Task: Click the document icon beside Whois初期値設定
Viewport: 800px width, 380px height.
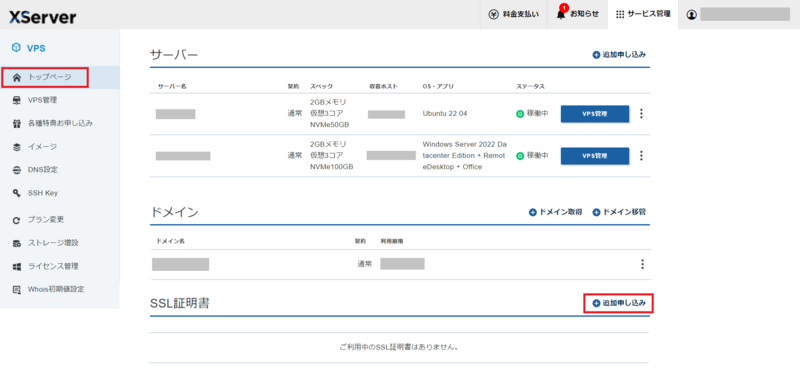Action: [x=16, y=290]
